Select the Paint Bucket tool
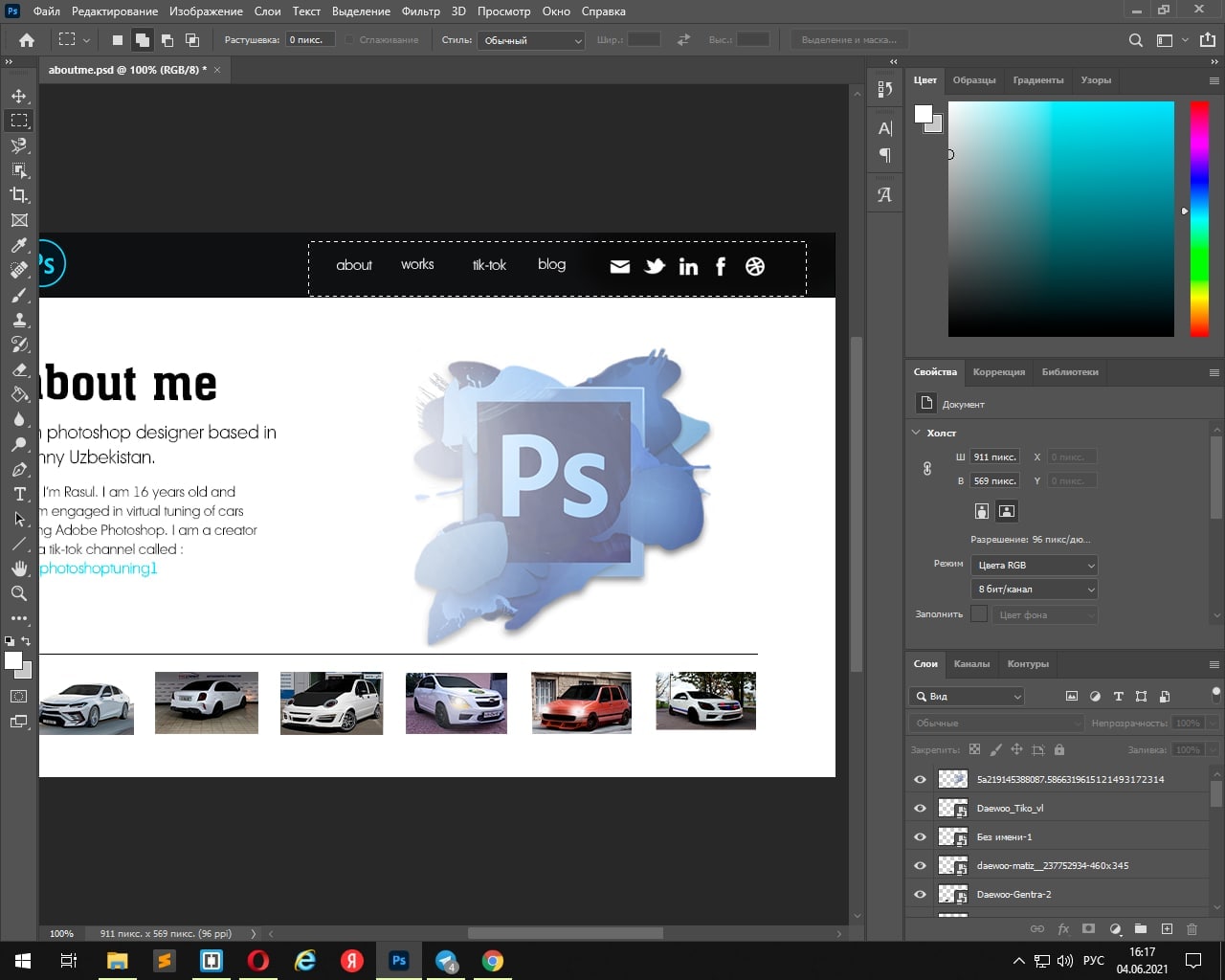This screenshot has width=1225, height=980. pos(19,394)
